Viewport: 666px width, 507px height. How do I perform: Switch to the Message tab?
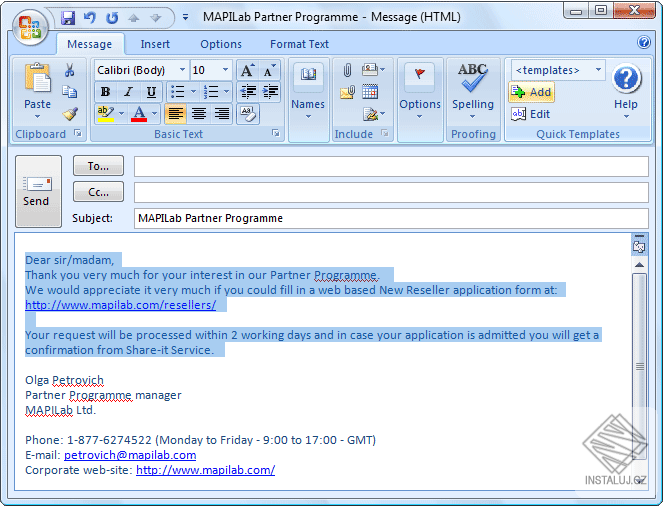point(90,44)
